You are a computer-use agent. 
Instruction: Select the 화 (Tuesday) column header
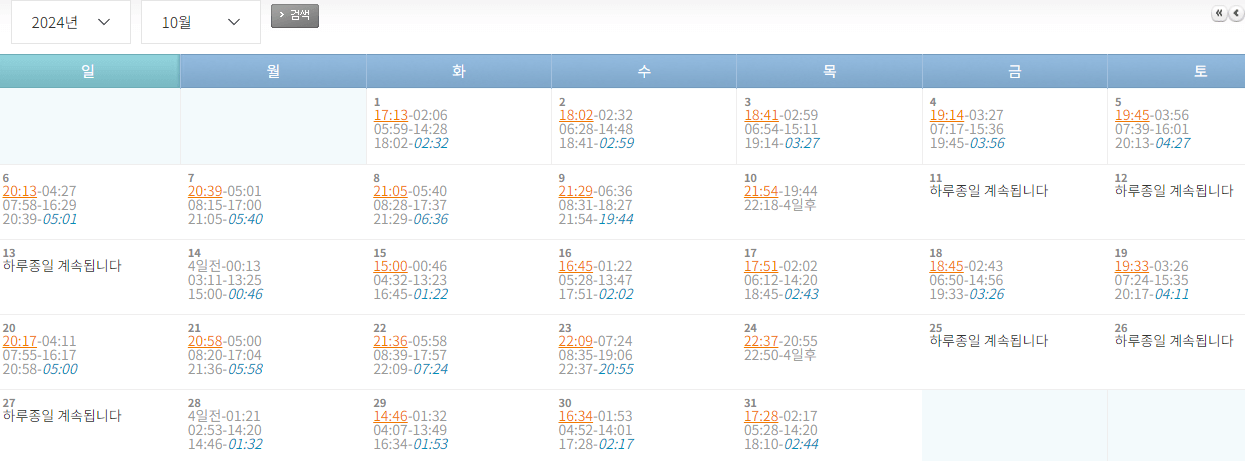(459, 71)
